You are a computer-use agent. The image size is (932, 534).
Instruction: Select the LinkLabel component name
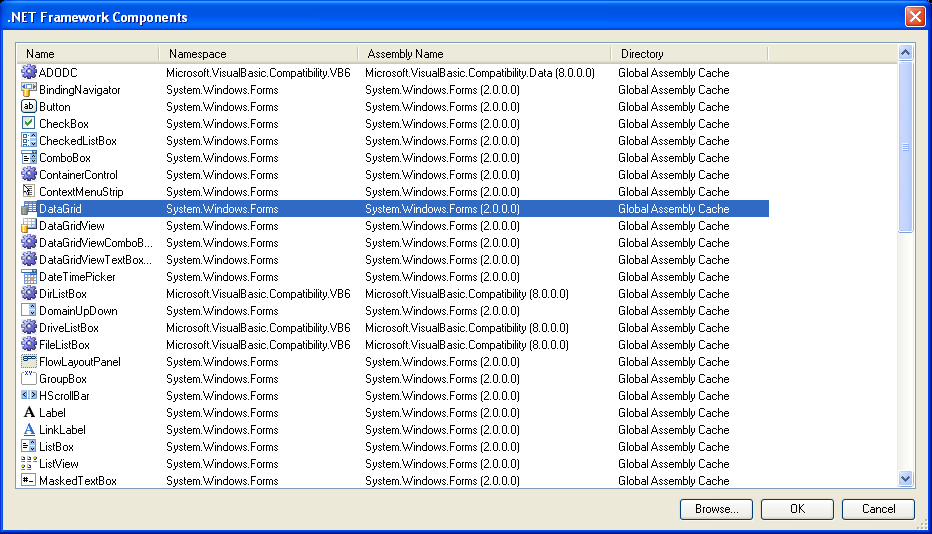(62, 430)
